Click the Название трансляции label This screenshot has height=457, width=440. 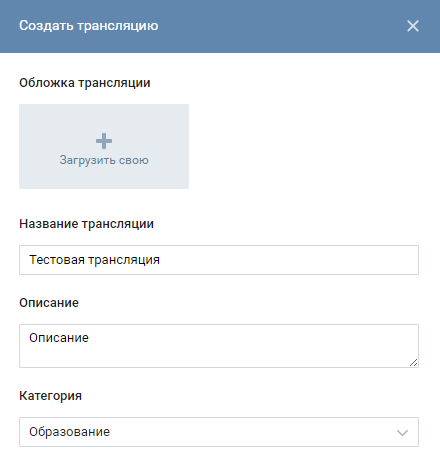(x=86, y=224)
